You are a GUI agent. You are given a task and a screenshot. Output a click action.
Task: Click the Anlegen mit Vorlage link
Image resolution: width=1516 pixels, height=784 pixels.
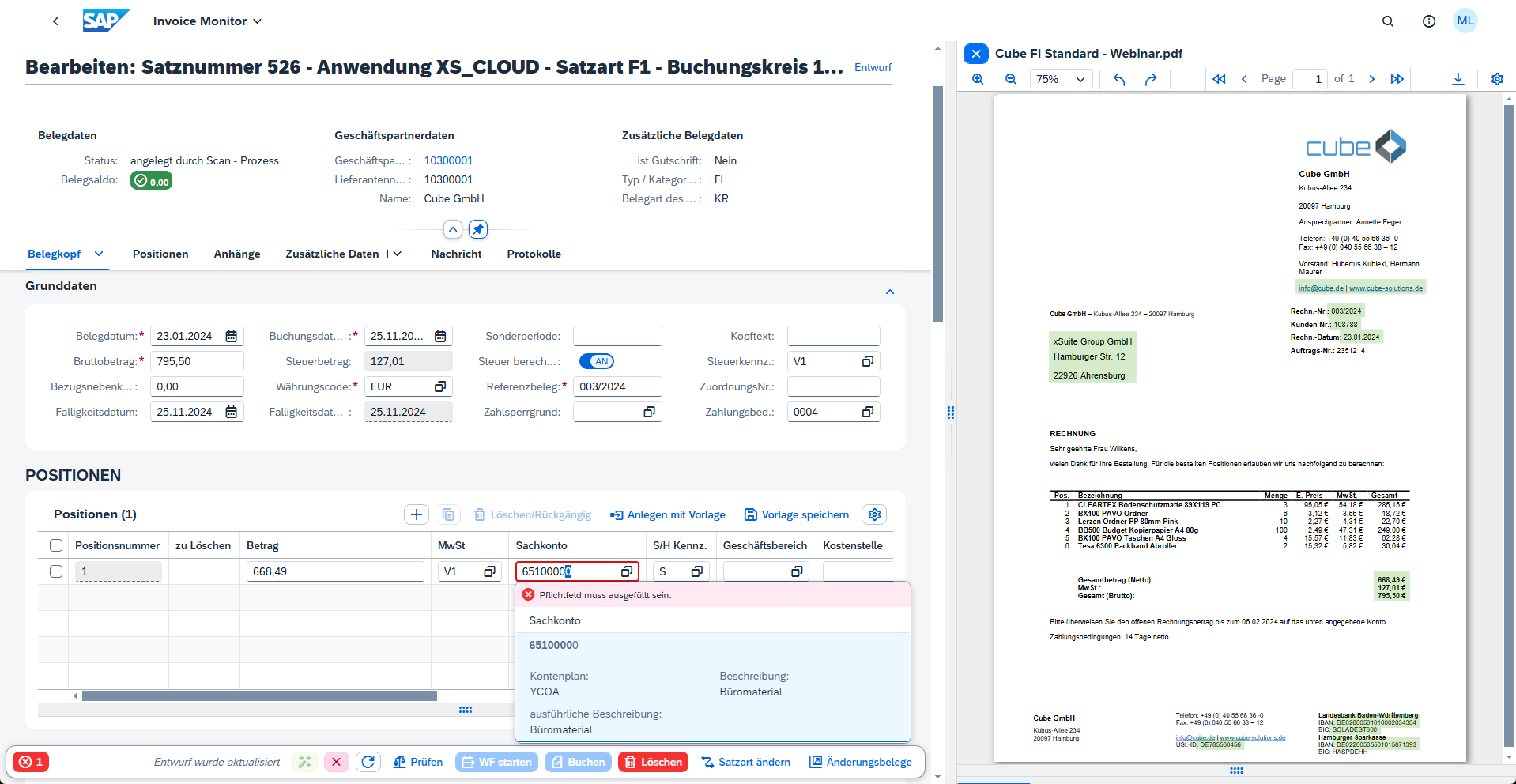pyautogui.click(x=667, y=514)
